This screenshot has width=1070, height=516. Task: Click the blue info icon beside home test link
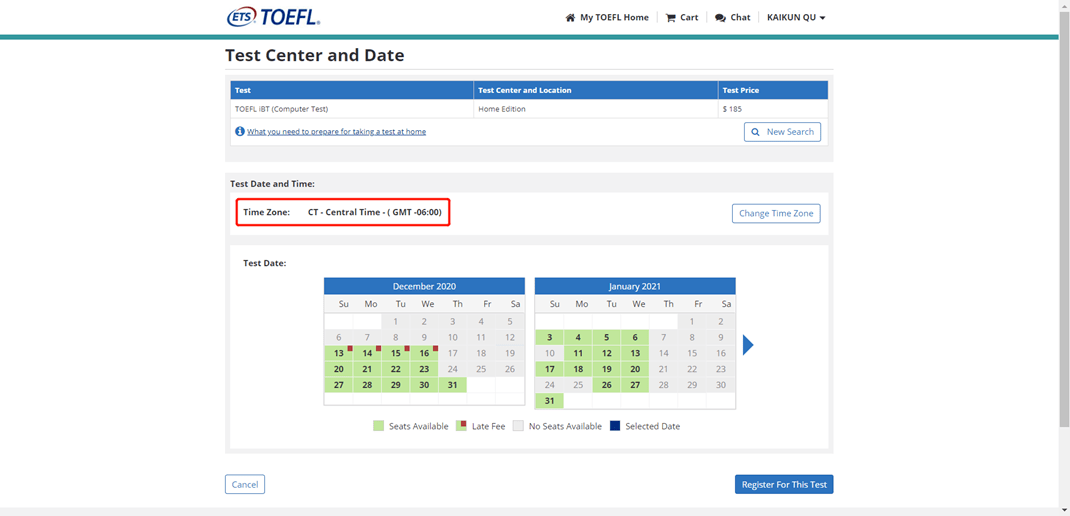click(240, 131)
